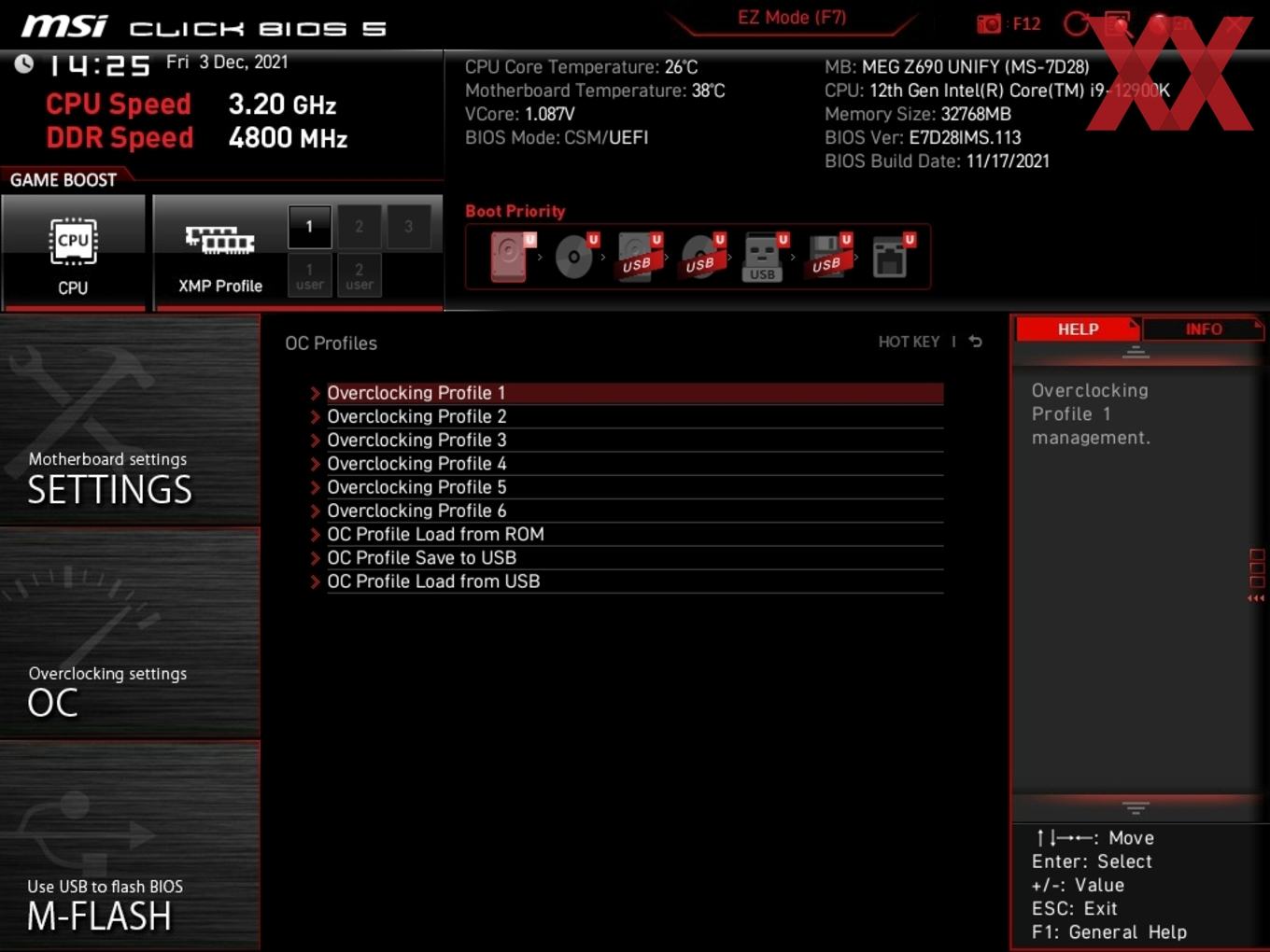Click the help panel scroll-down handle
The image size is (1270, 952).
[x=1136, y=807]
